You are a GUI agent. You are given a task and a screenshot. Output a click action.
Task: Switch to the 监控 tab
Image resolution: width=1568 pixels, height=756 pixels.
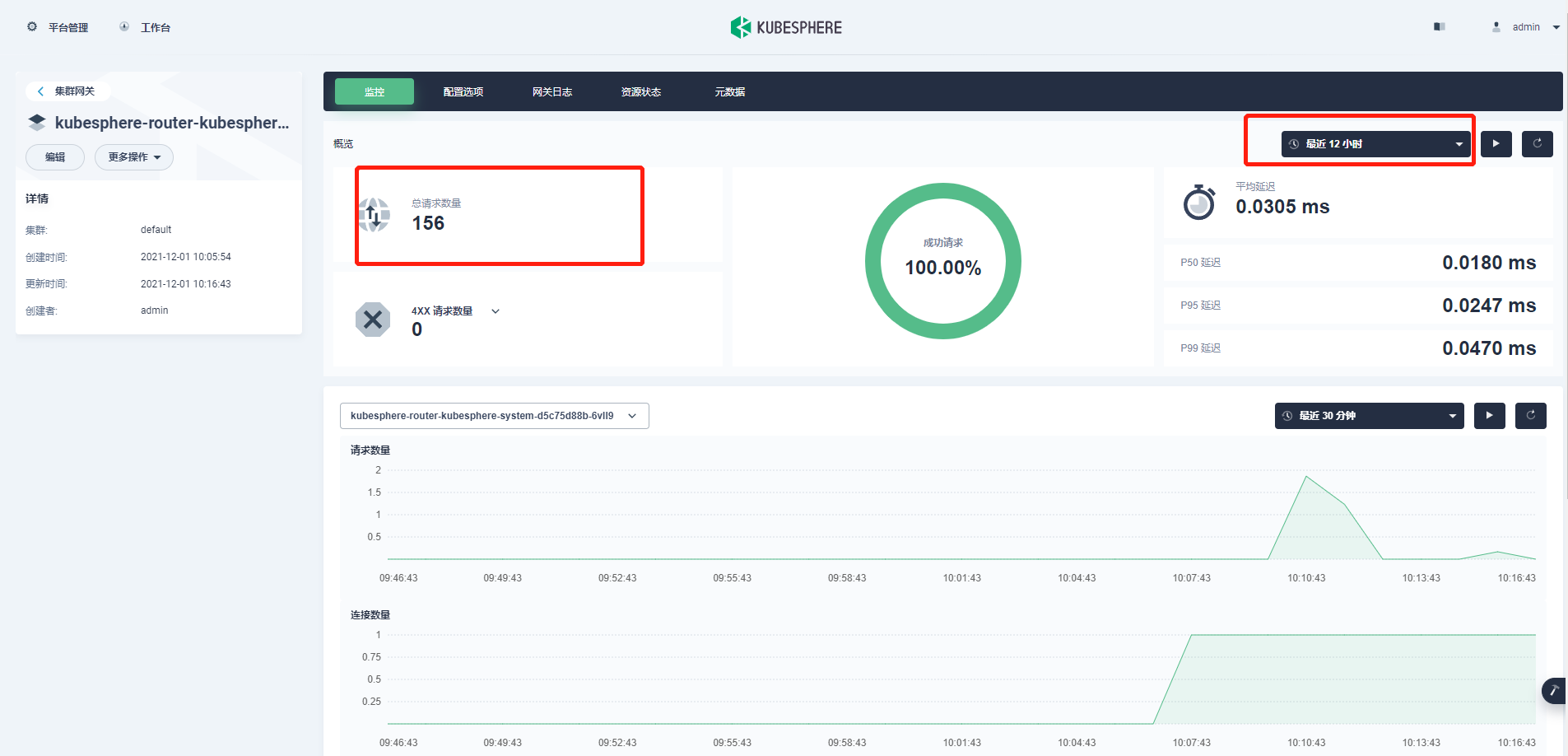click(375, 91)
